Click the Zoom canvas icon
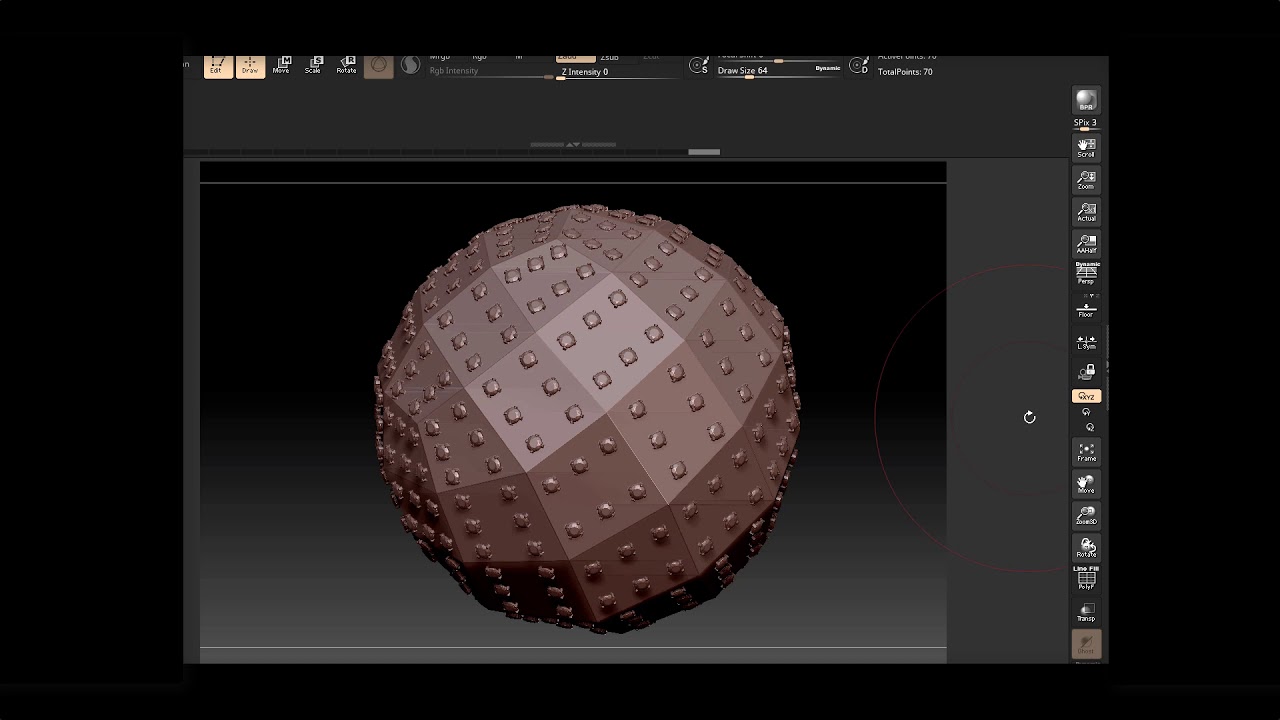Image resolution: width=1280 pixels, height=720 pixels. [1086, 180]
